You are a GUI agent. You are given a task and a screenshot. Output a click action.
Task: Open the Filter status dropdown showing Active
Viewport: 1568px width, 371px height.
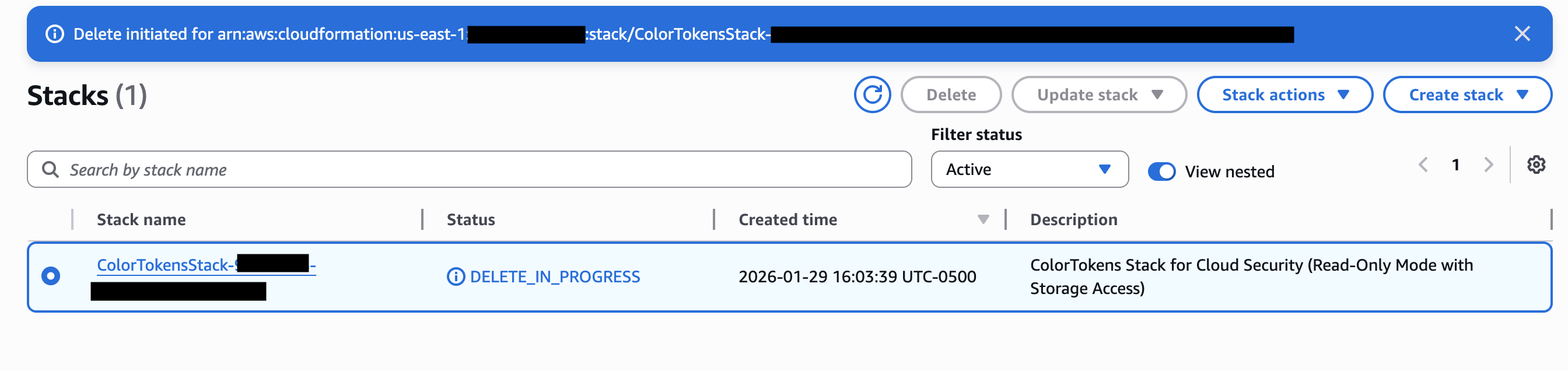click(x=1030, y=169)
